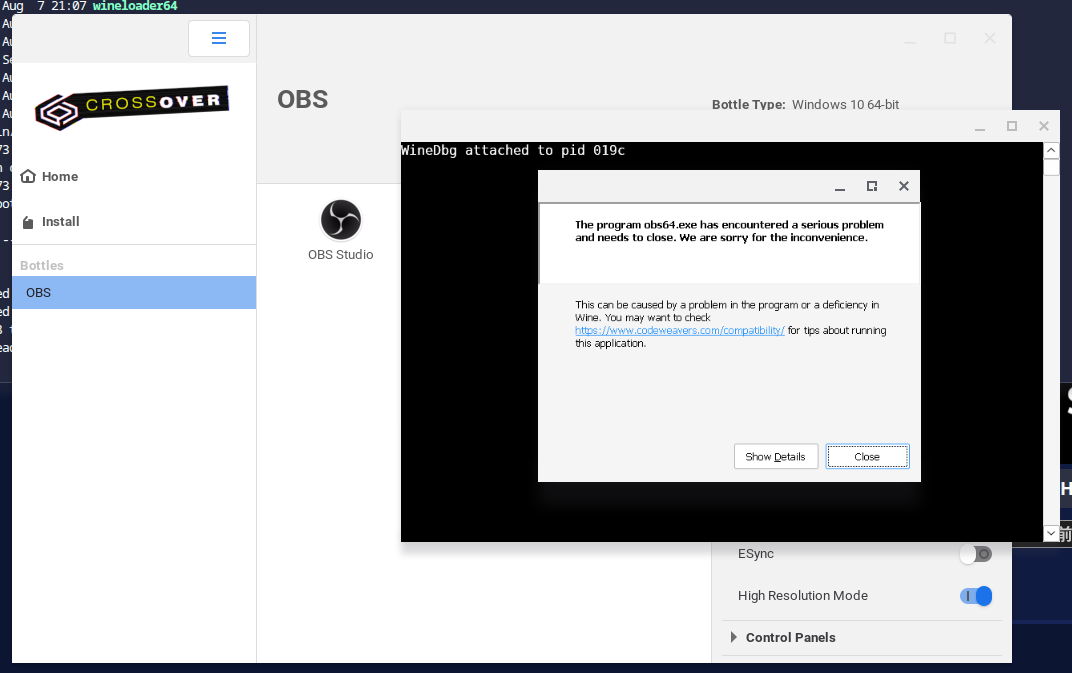
Task: Maximize the CrossOver window
Action: pos(950,39)
